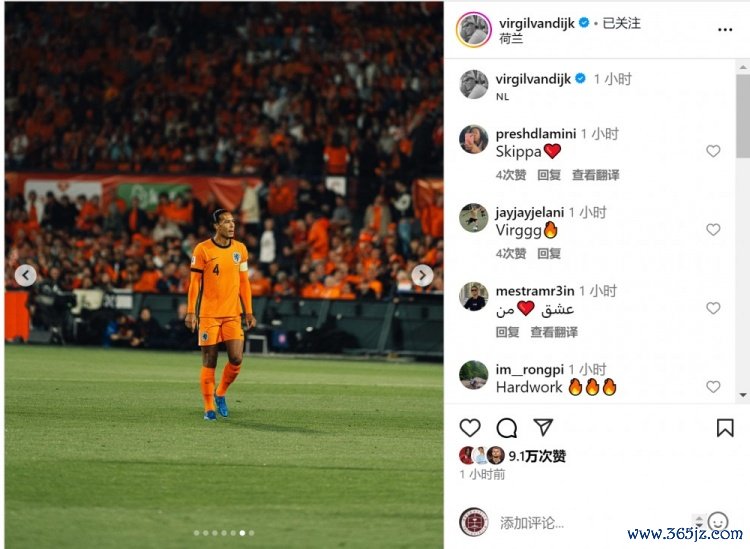Click scroll down arrow in comments
Screen dimensions: 750x549
743,395
